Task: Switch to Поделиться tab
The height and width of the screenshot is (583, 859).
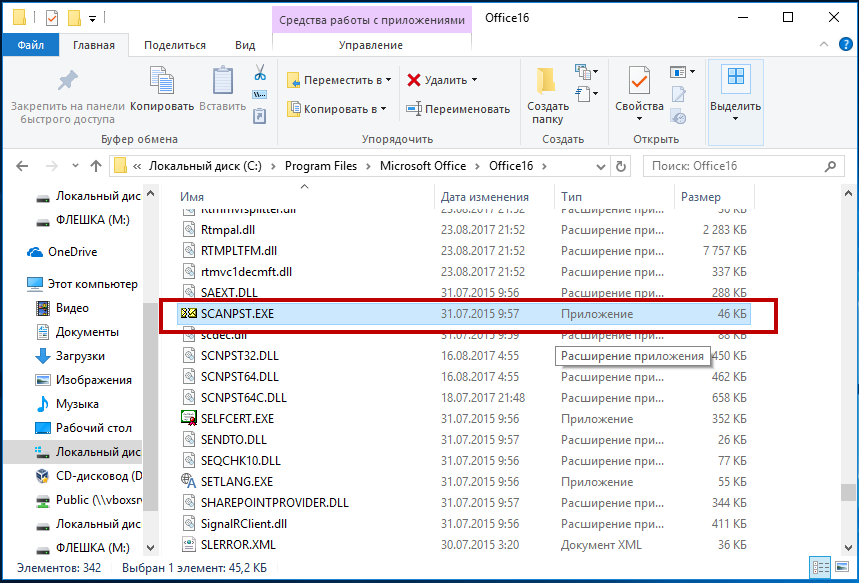Action: pyautogui.click(x=175, y=45)
